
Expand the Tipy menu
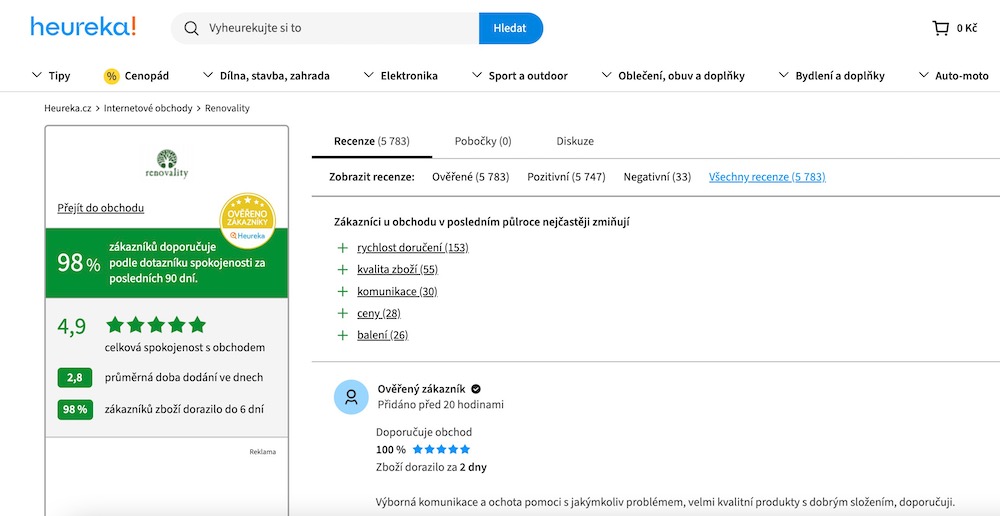coord(52,76)
